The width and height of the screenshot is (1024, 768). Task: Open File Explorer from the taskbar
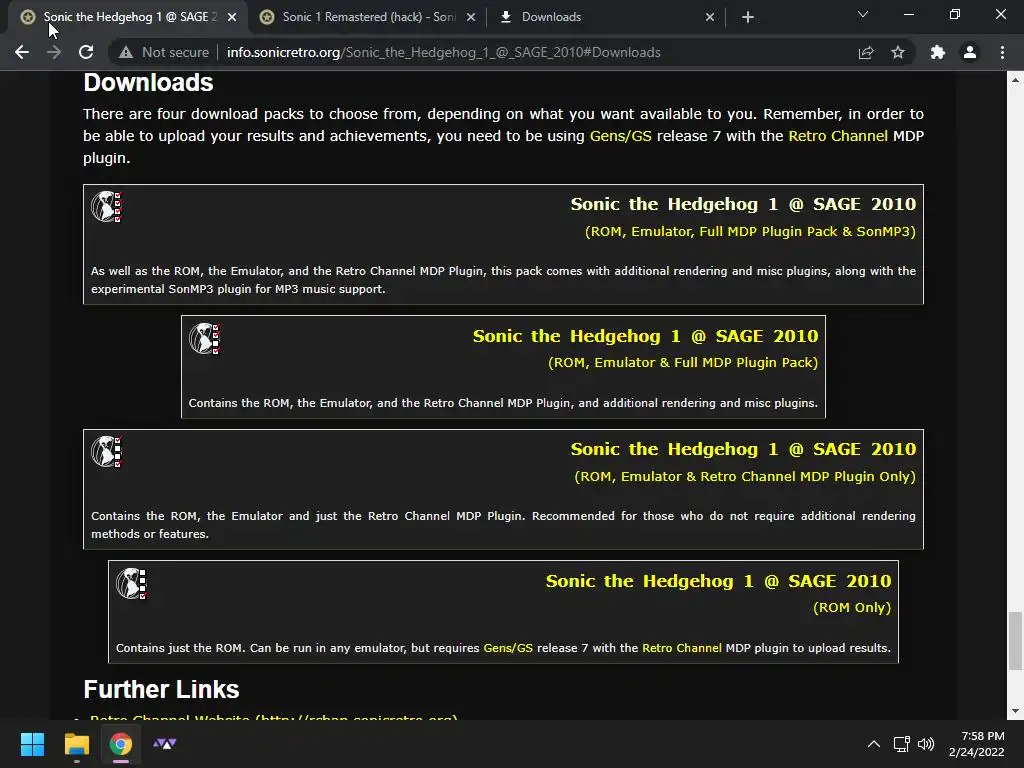pos(76,744)
